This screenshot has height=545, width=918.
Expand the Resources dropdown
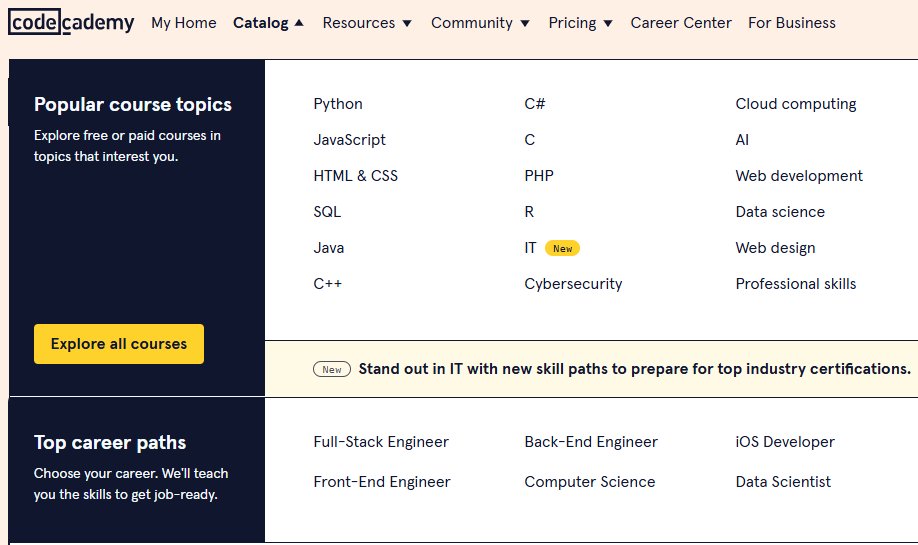(x=367, y=23)
